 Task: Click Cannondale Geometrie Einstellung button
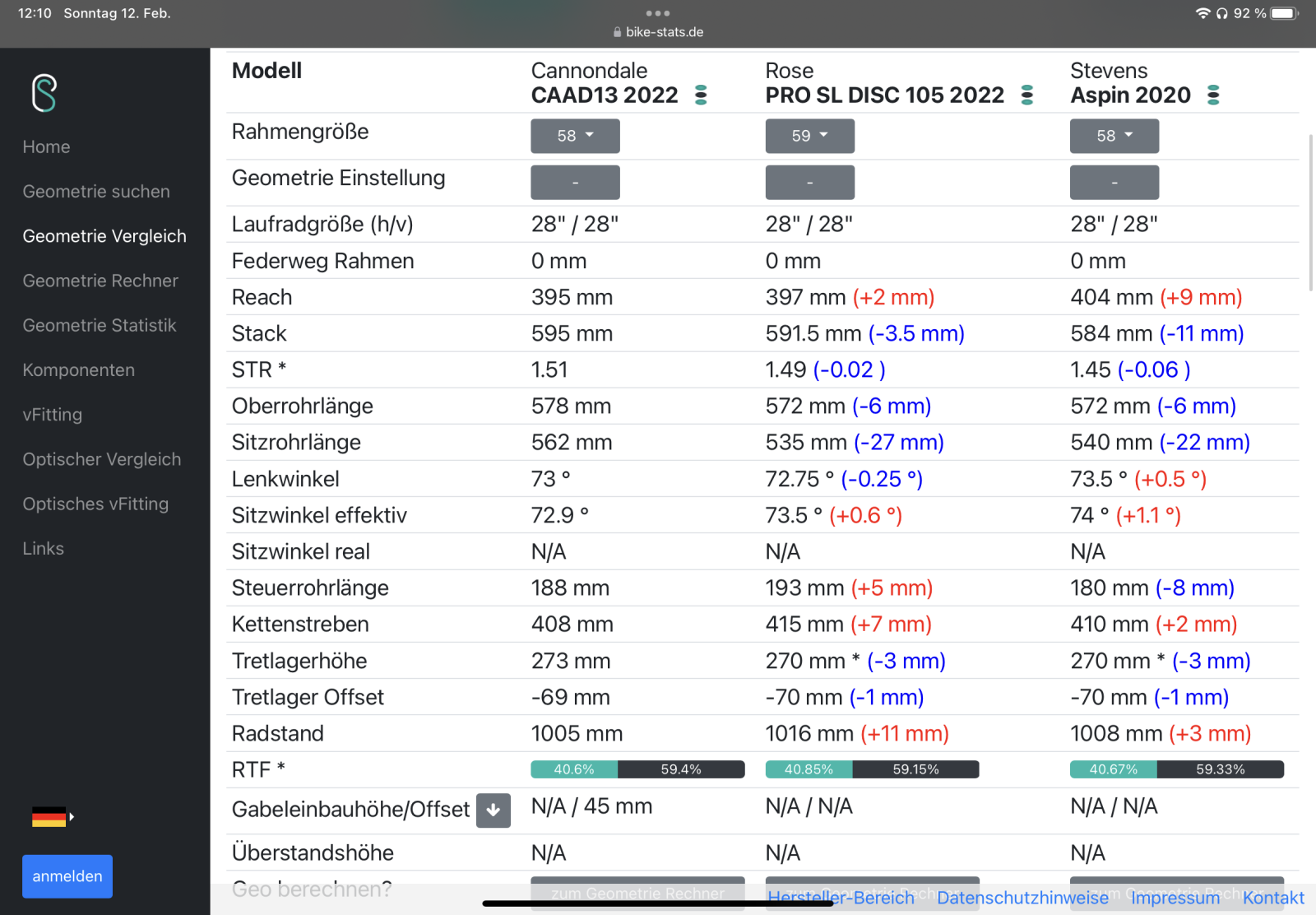pyautogui.click(x=575, y=182)
